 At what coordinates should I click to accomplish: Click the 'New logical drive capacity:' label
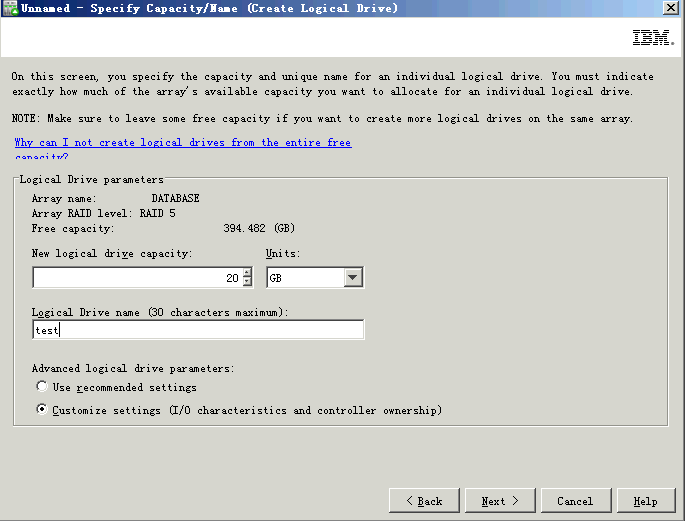pyautogui.click(x=112, y=254)
